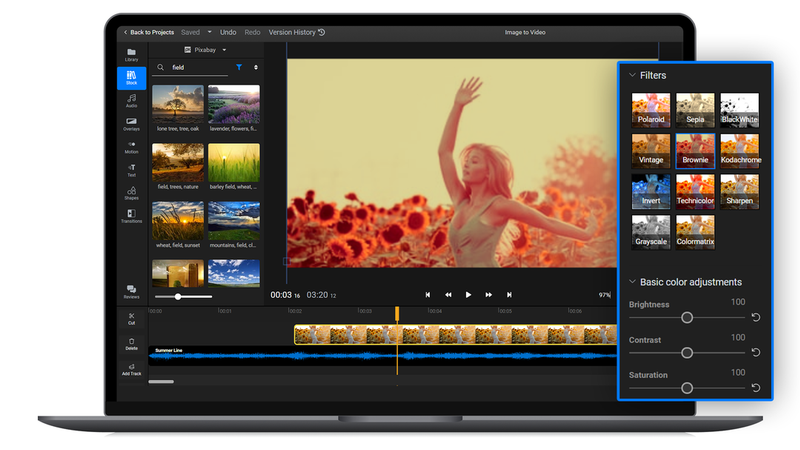
Task: Open Version History
Action: click(296, 32)
